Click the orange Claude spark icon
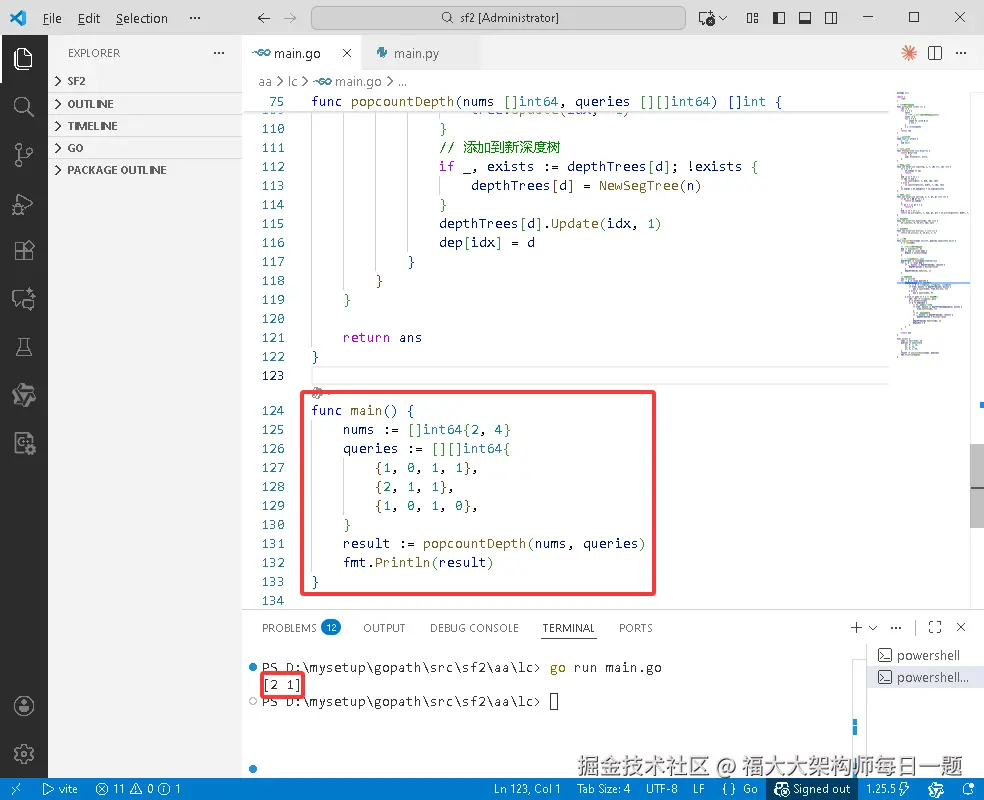Screen dimensions: 984x800 coord(909,53)
